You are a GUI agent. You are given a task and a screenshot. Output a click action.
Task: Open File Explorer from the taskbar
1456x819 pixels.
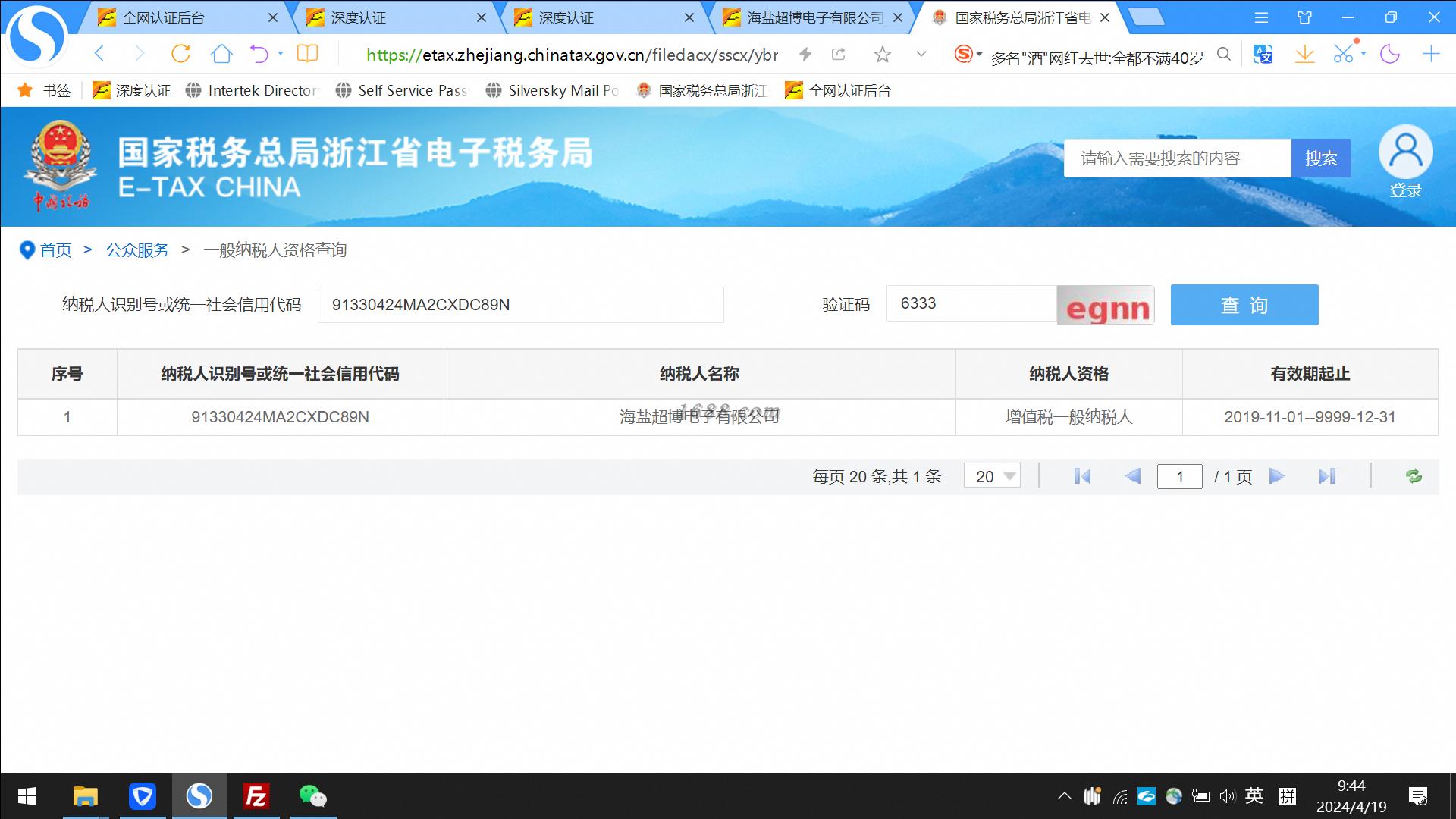point(85,796)
